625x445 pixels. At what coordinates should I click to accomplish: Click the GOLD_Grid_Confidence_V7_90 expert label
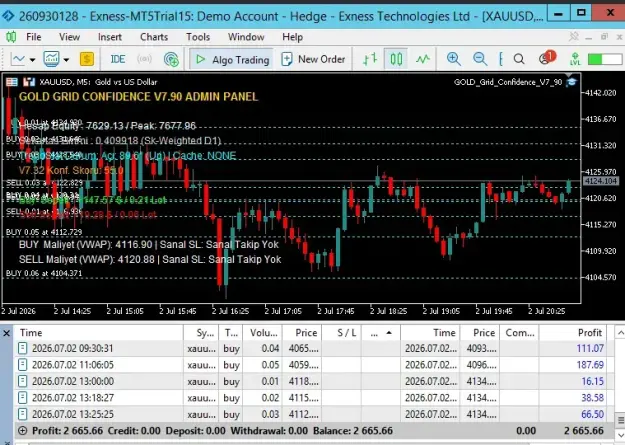508,82
